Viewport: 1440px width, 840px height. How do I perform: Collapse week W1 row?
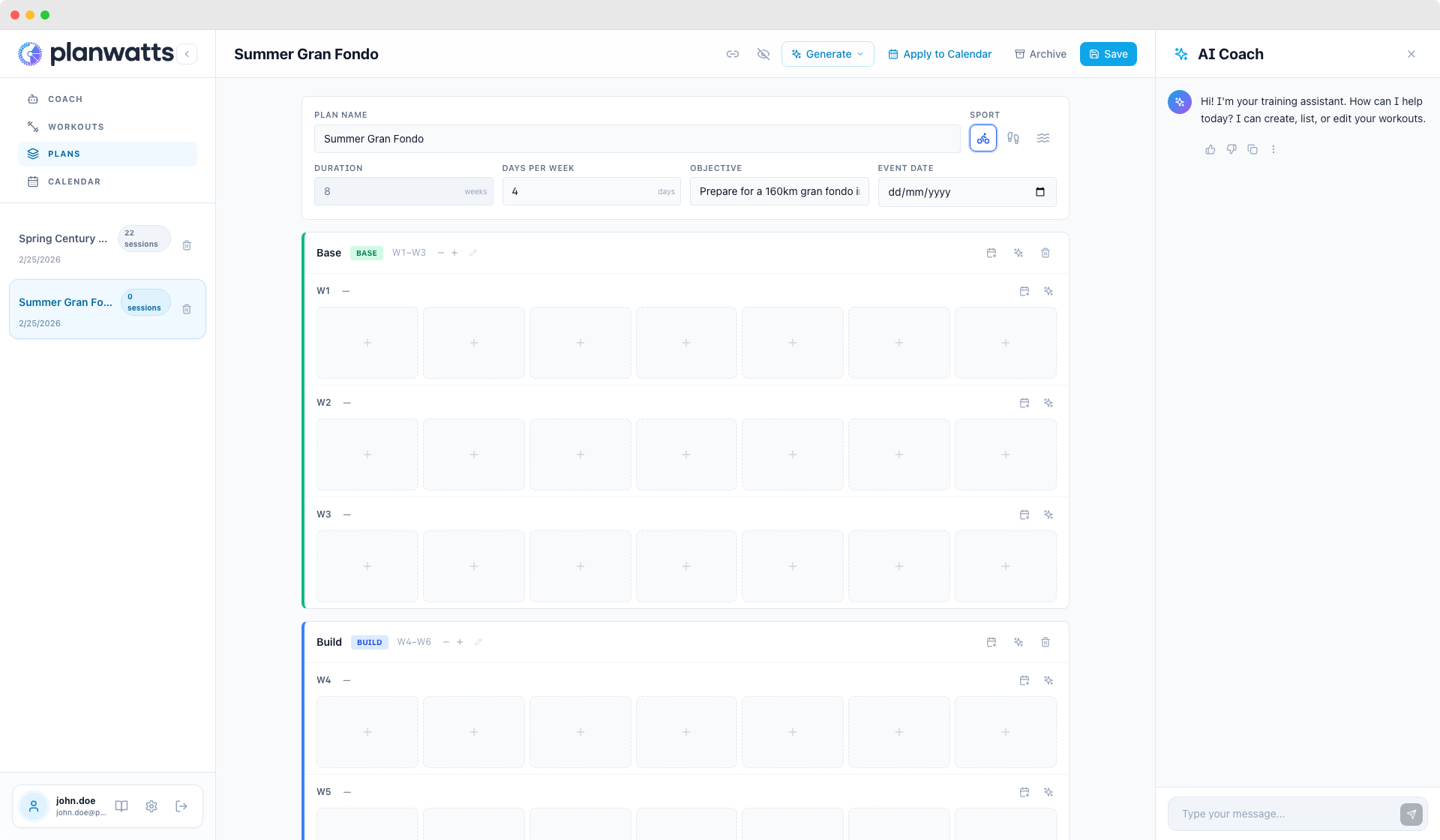click(x=346, y=291)
